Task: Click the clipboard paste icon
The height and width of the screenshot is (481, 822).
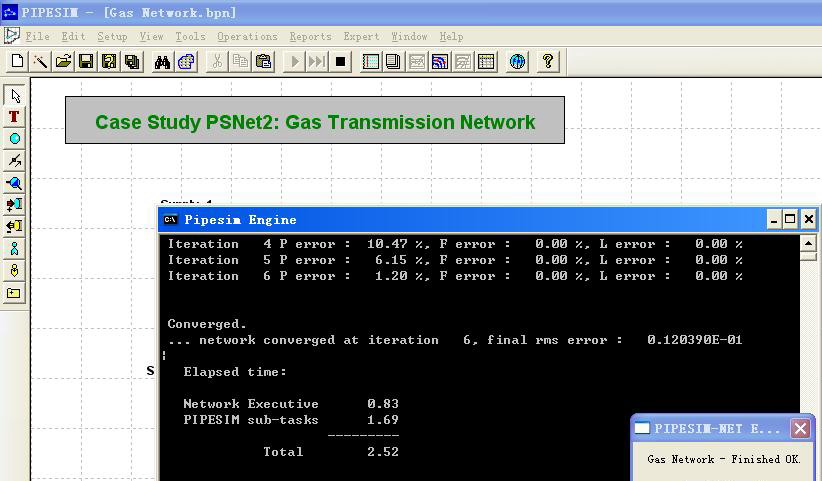Action: [x=263, y=62]
